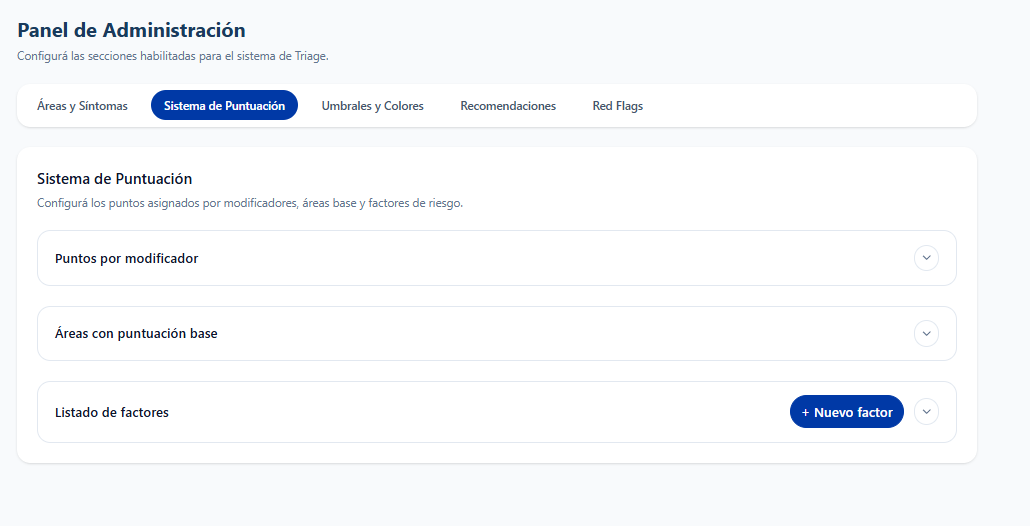Expand the Puntos por modificador chevron
This screenshot has width=1030, height=526.
(x=926, y=258)
